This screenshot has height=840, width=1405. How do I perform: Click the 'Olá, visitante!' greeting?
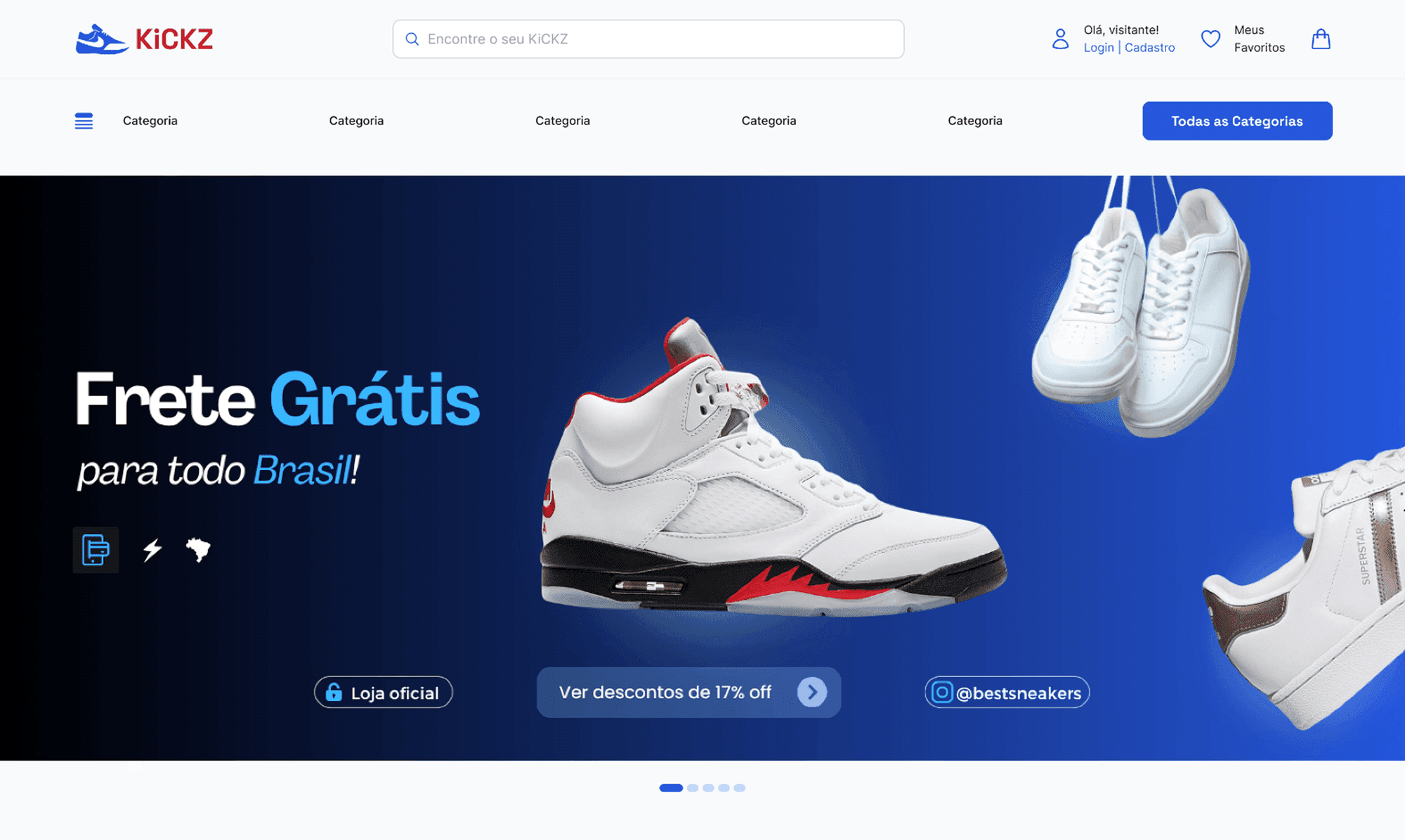pyautogui.click(x=1121, y=30)
